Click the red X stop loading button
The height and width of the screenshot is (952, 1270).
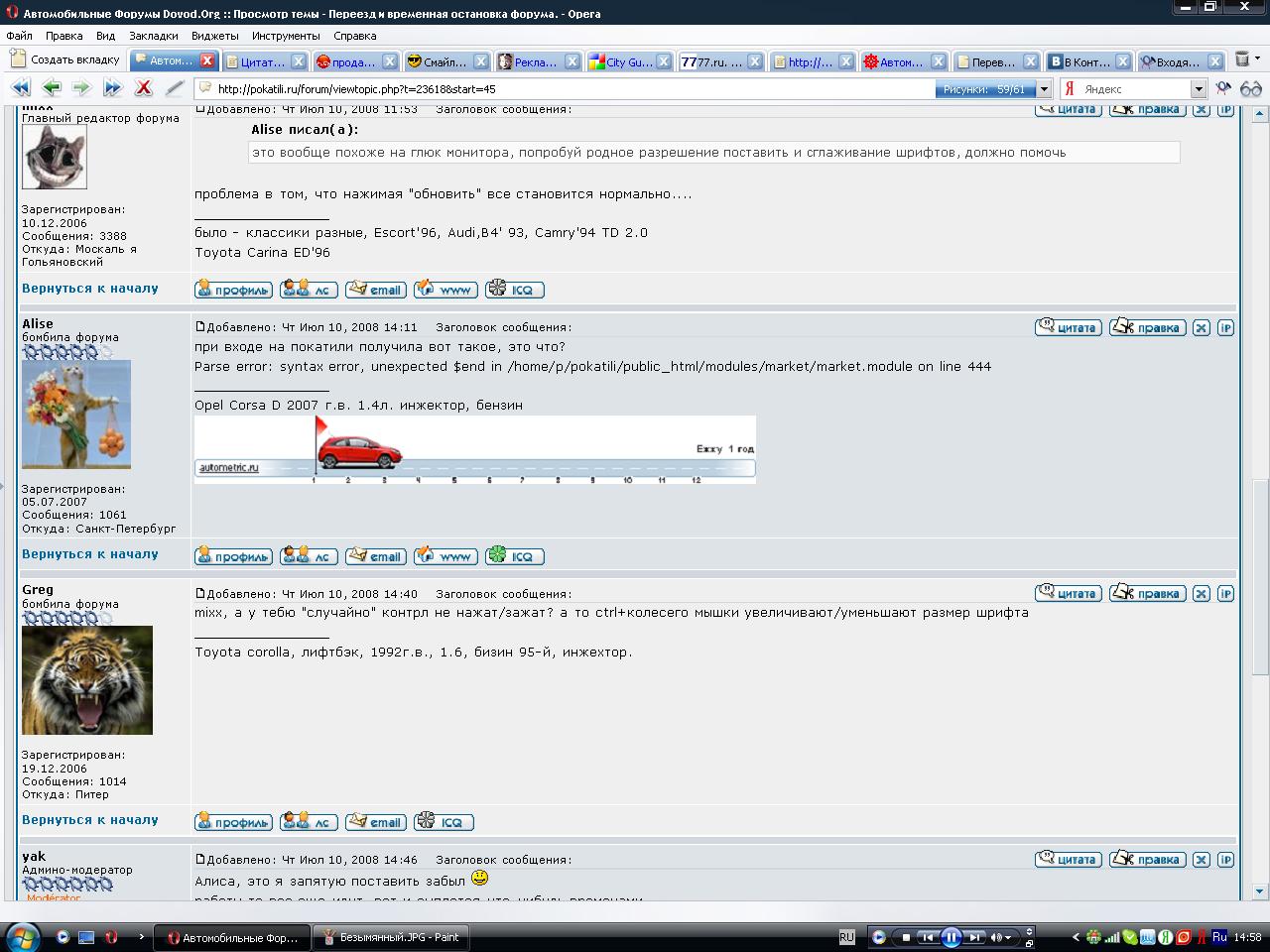tap(143, 88)
